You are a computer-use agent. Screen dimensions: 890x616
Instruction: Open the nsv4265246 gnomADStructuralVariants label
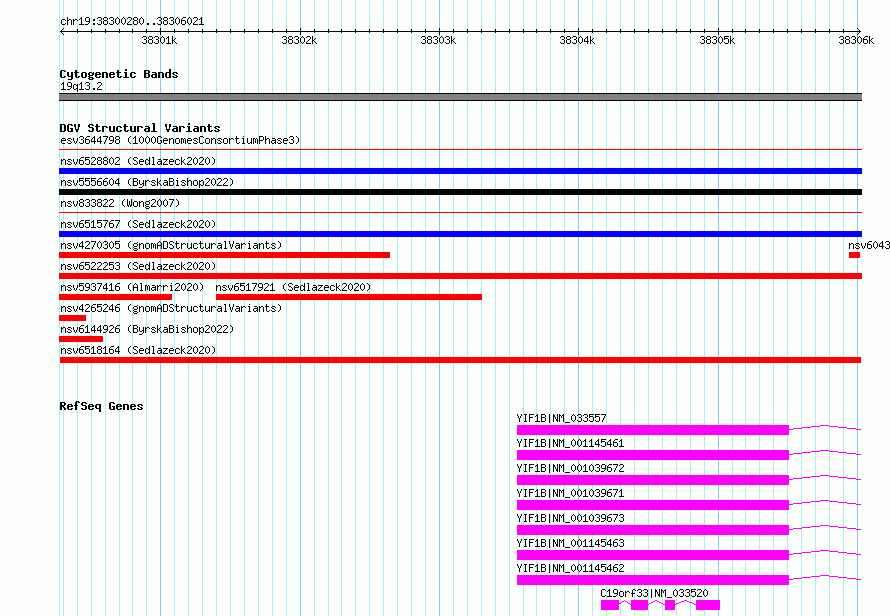(x=171, y=308)
